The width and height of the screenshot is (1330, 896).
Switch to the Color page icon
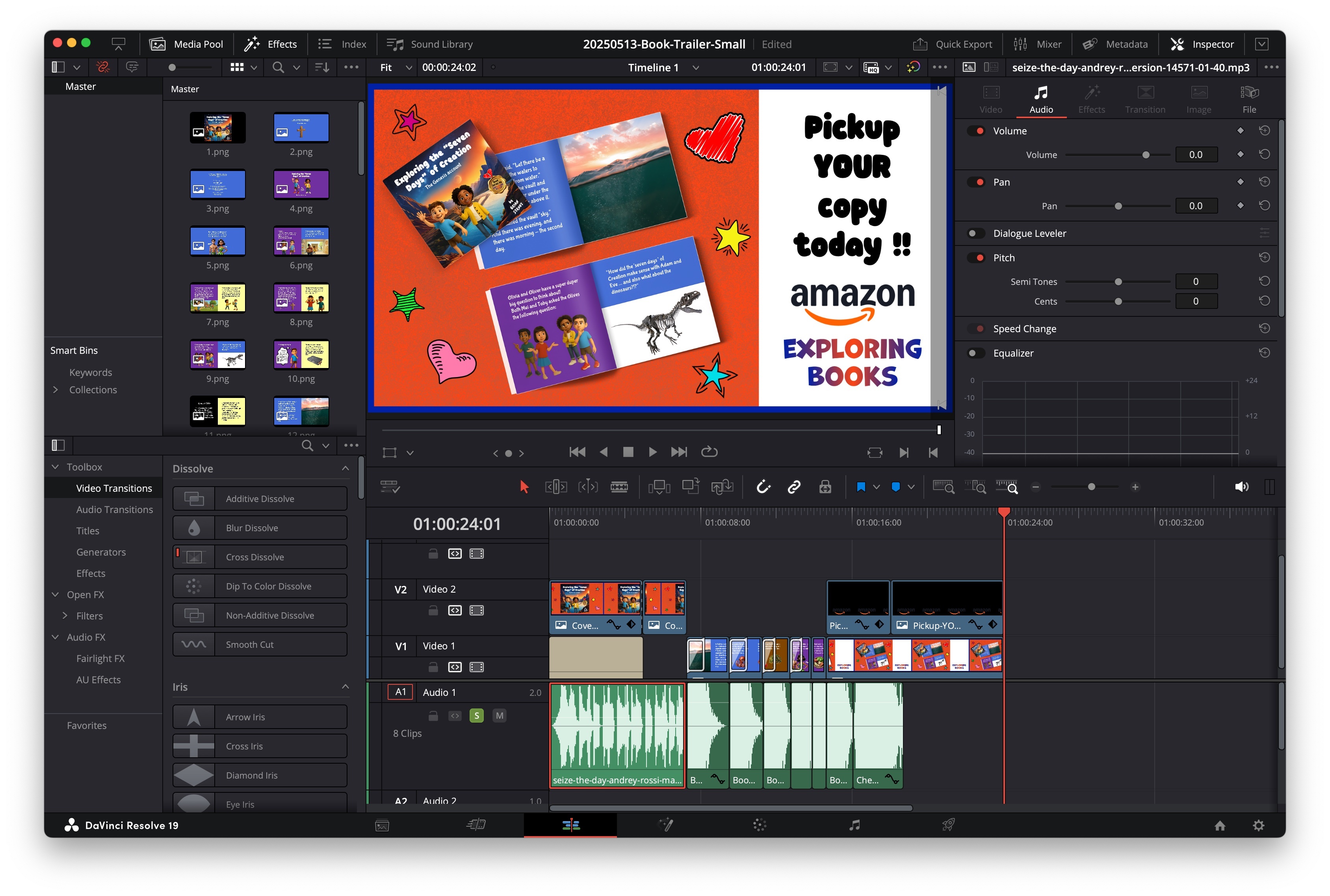759,825
